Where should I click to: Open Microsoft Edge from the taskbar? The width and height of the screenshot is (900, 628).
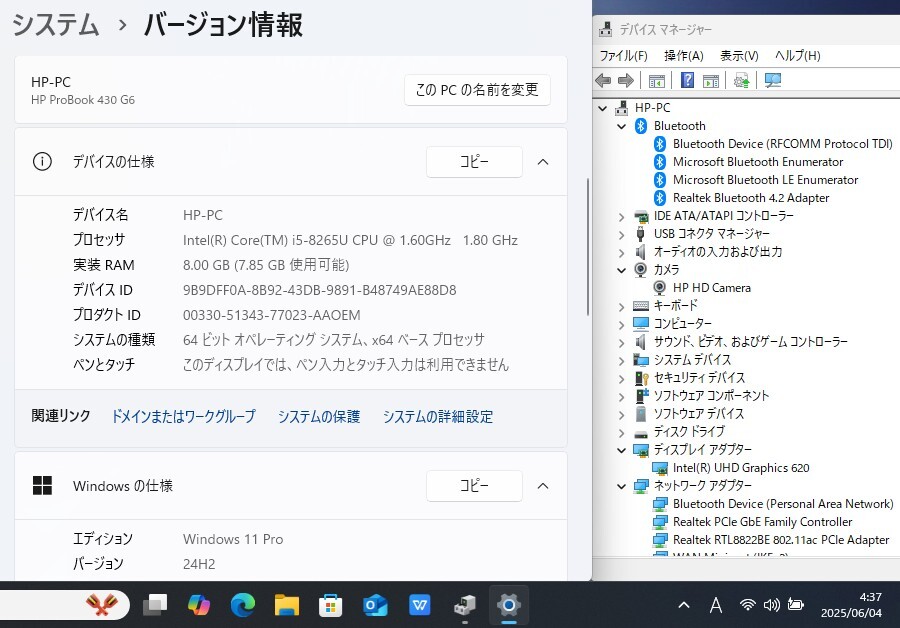click(242, 605)
